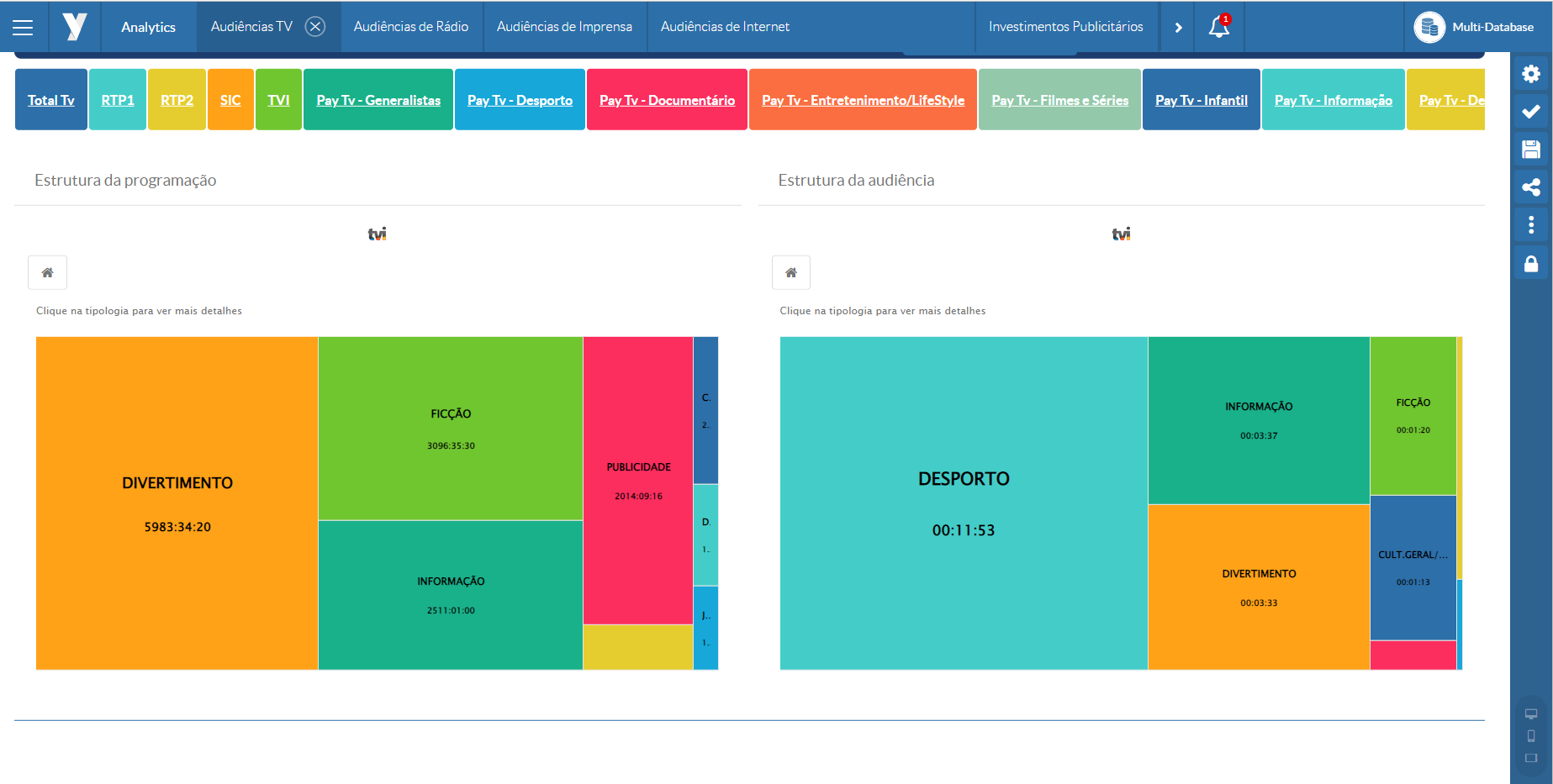Click the notification bell icon
Image resolution: width=1553 pixels, height=784 pixels.
[1218, 27]
